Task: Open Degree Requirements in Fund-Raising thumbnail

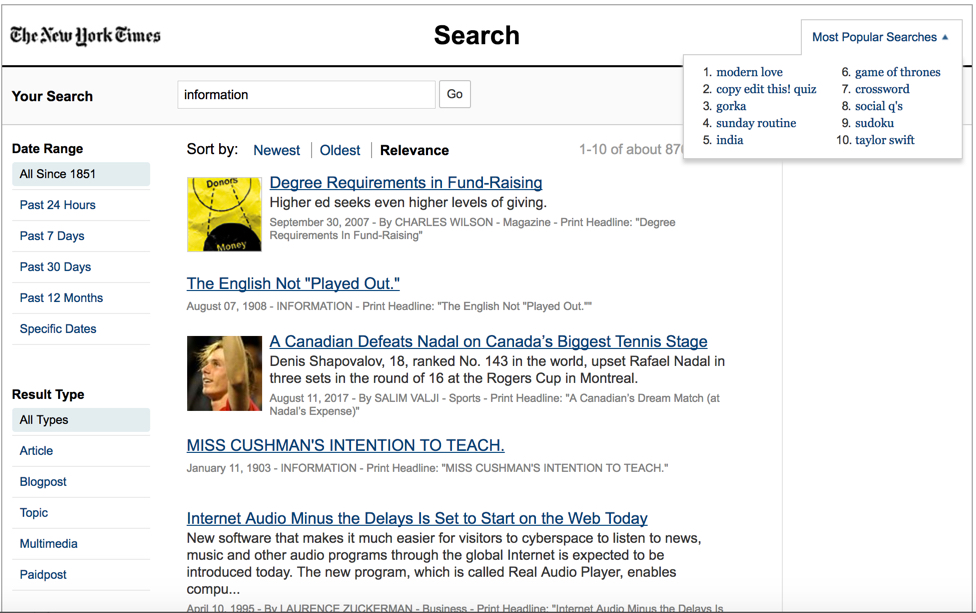Action: click(x=224, y=214)
